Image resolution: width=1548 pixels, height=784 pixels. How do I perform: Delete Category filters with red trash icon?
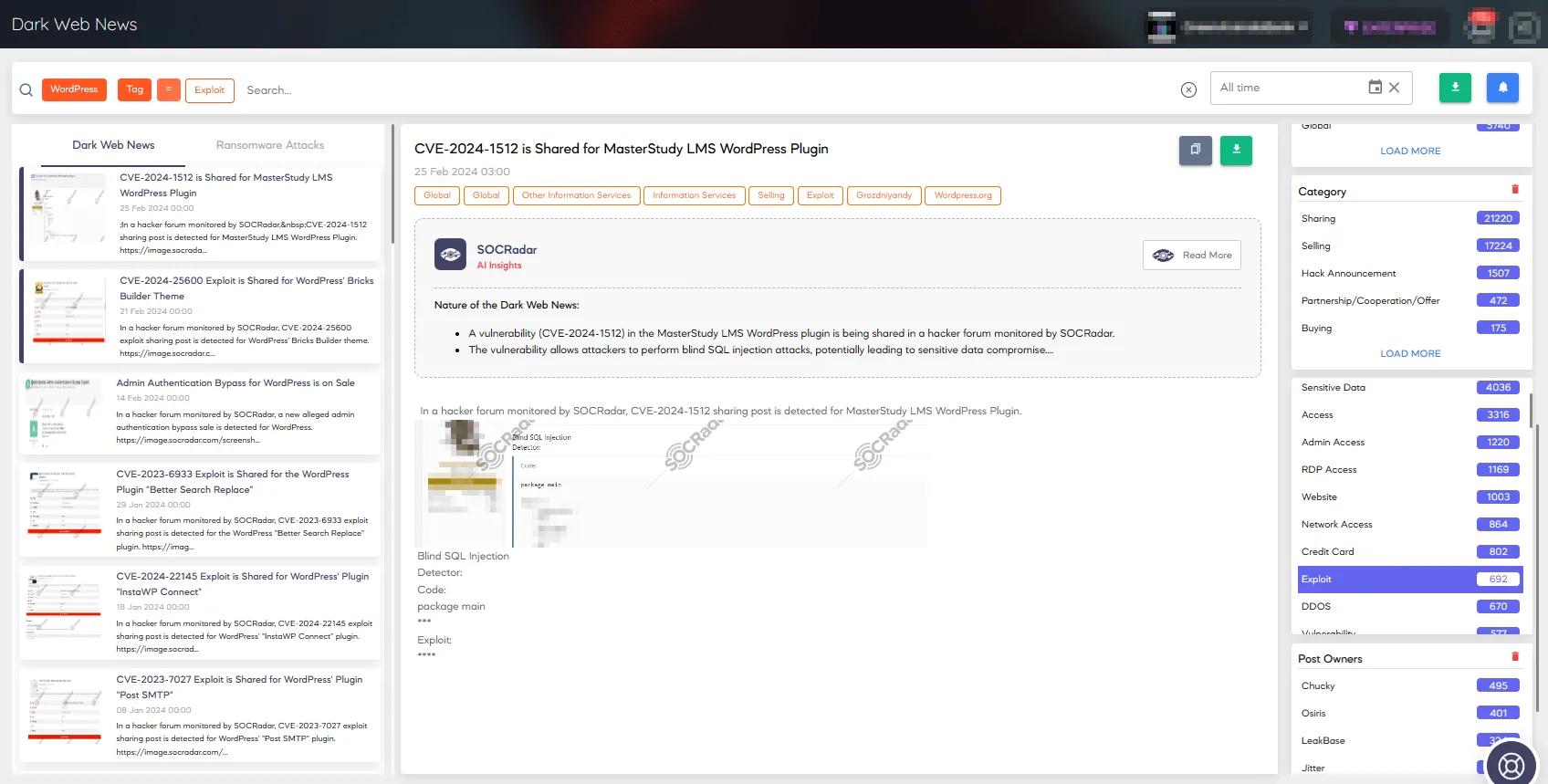[1515, 190]
